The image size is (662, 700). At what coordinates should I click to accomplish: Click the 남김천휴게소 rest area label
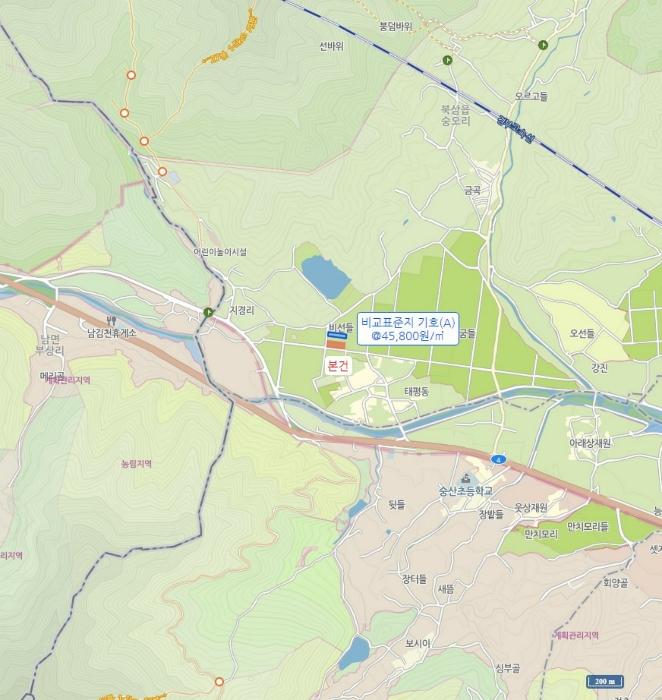112,333
